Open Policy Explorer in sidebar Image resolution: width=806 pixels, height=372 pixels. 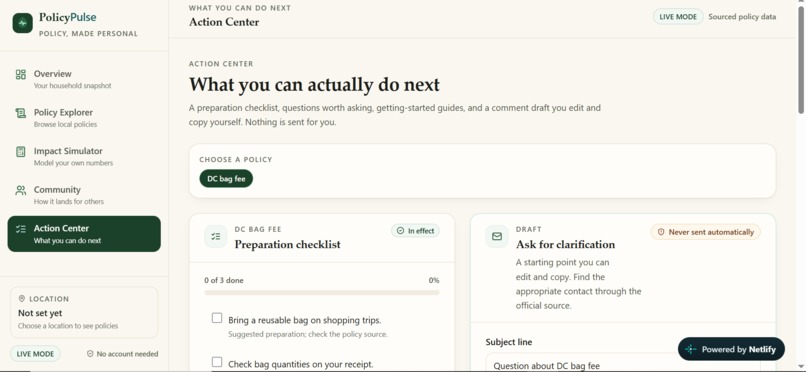coord(84,118)
